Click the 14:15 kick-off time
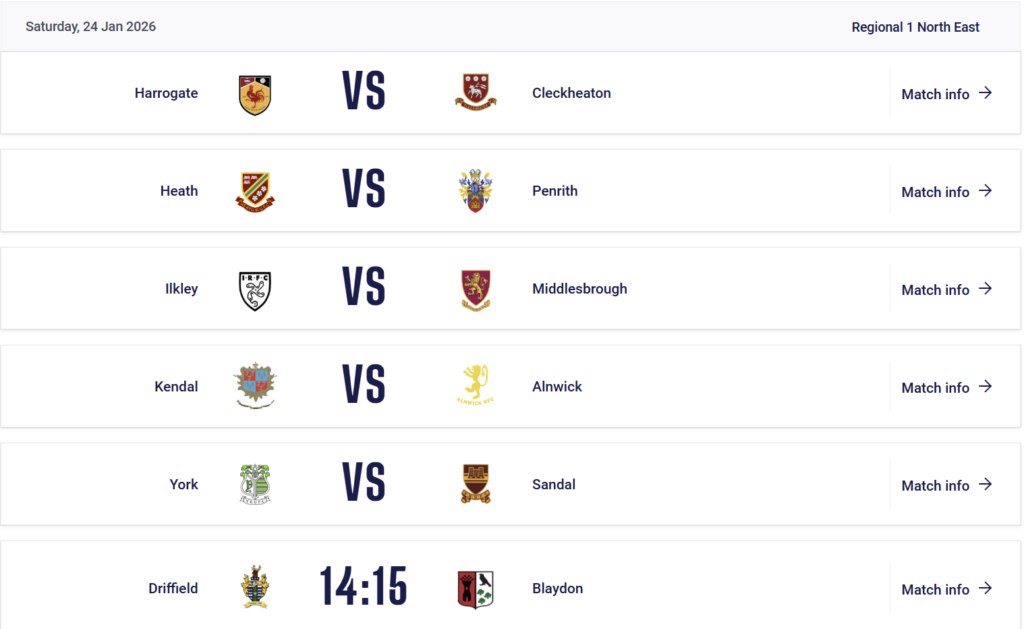Viewport: 1024px width, 629px height. coord(363,588)
